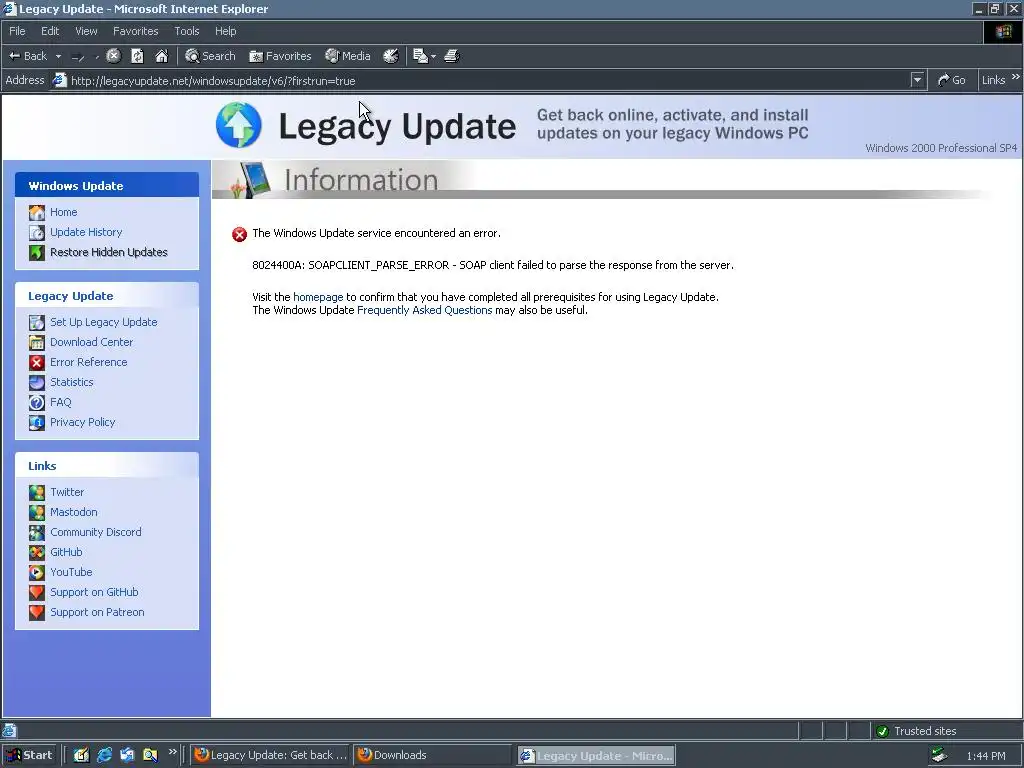The width and height of the screenshot is (1024, 768).
Task: Click the YouTube icon in Links
Action: point(37,573)
